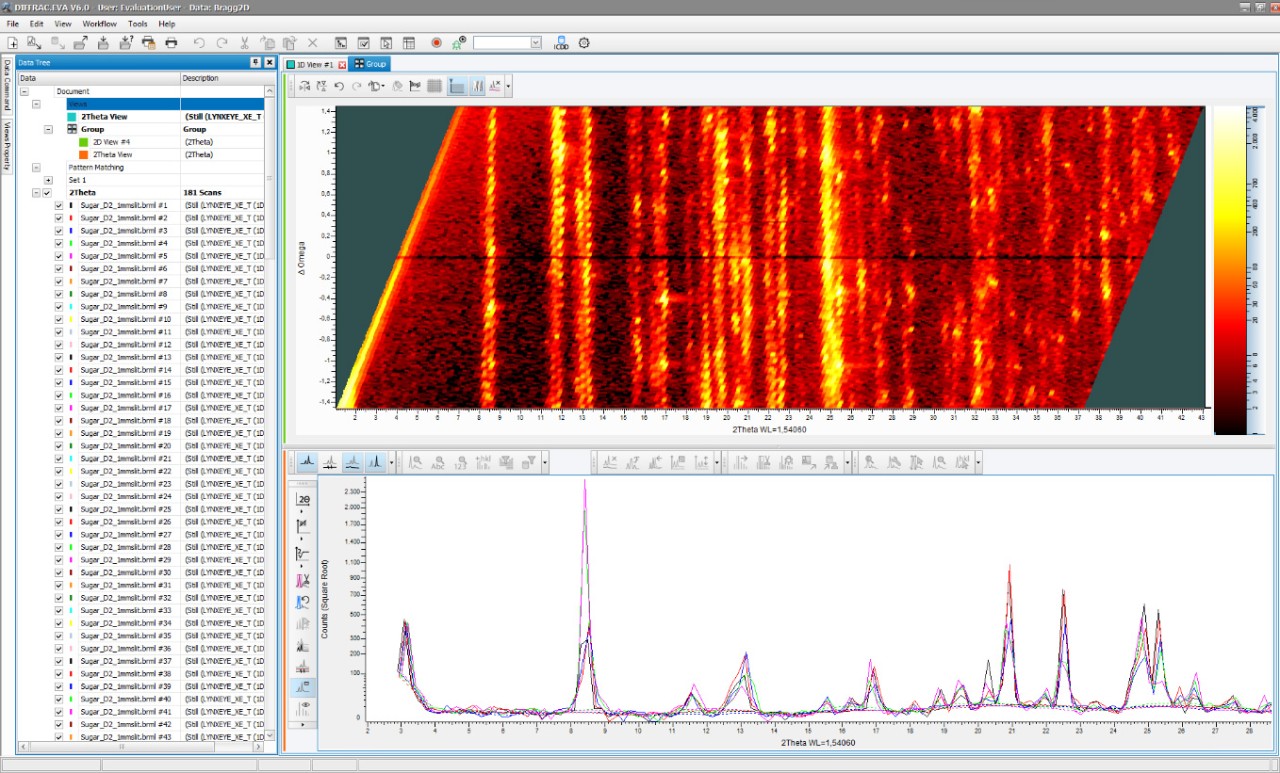Click the intensity color scale bar
Viewport: 1280px width, 773px height.
pos(1228,270)
